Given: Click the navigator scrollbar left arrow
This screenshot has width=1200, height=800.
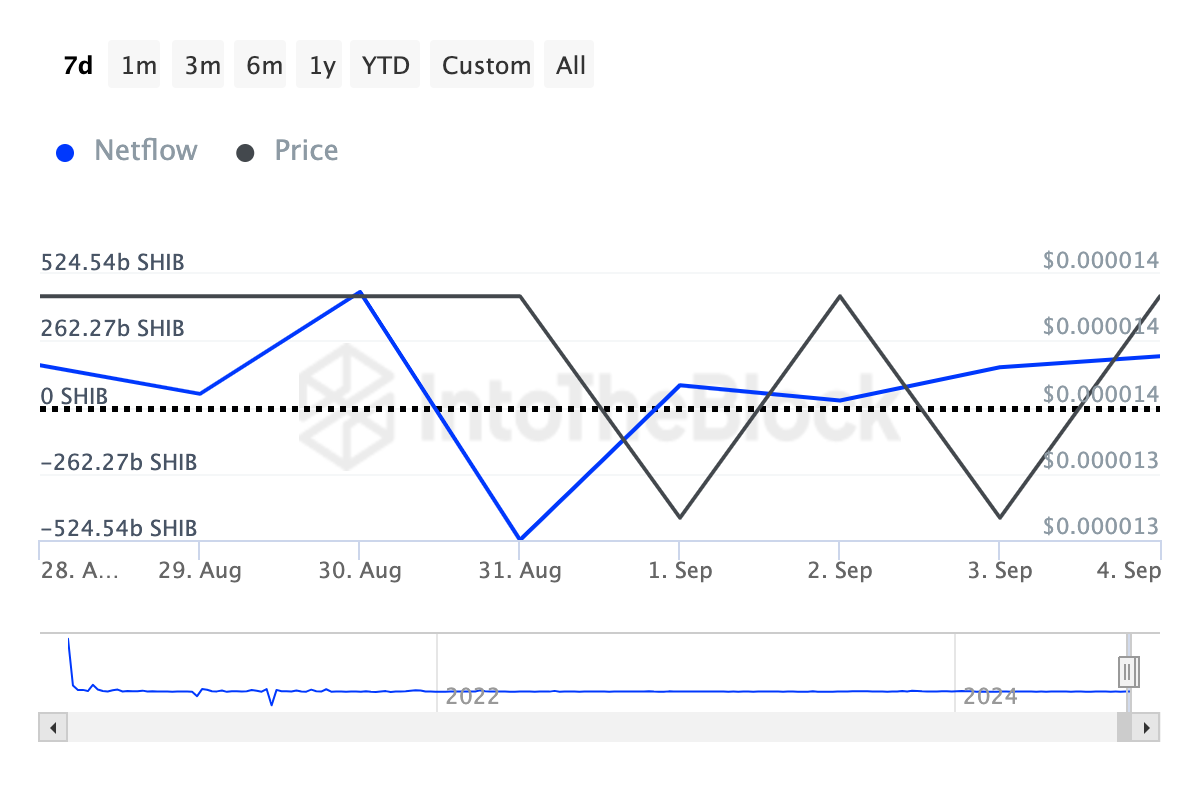Looking at the screenshot, I should [53, 727].
